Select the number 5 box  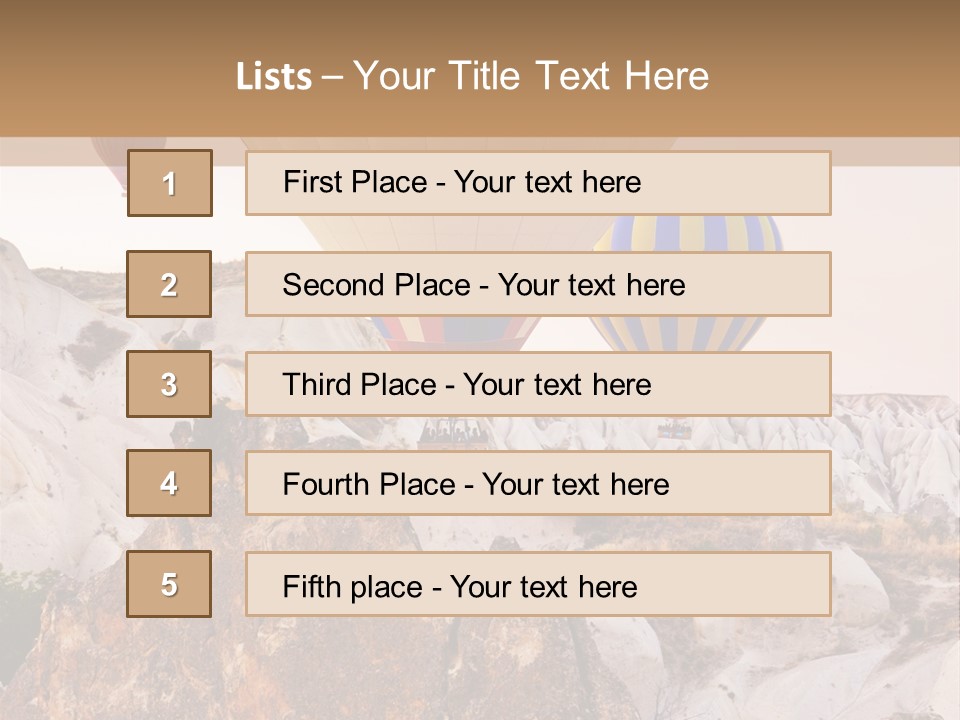170,584
